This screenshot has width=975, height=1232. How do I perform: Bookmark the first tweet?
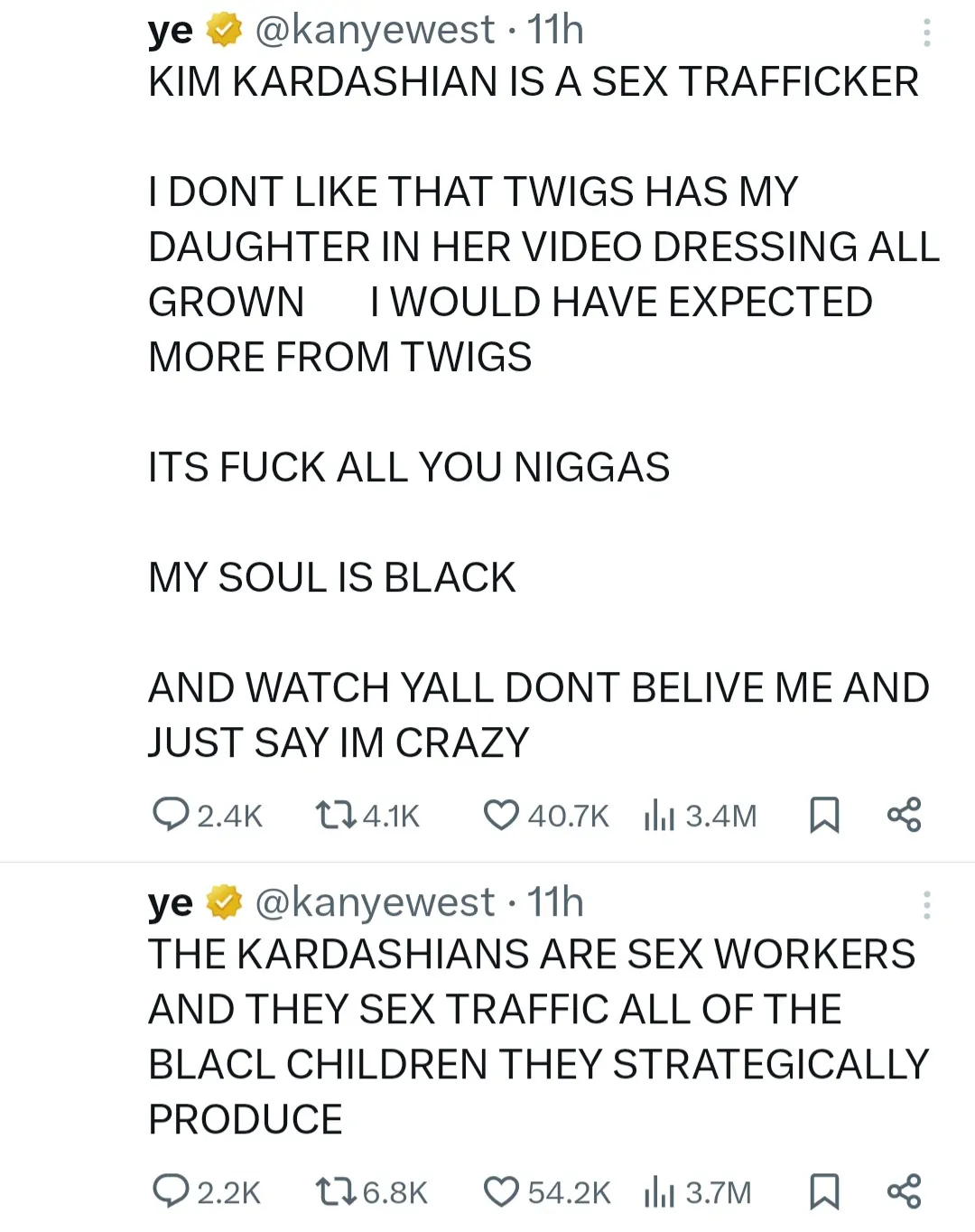point(824,815)
